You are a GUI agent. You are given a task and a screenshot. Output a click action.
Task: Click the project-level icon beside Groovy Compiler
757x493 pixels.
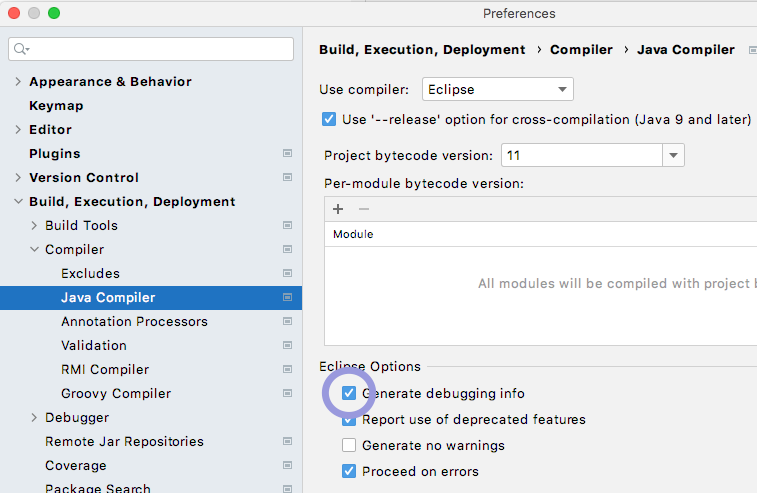[x=287, y=394]
